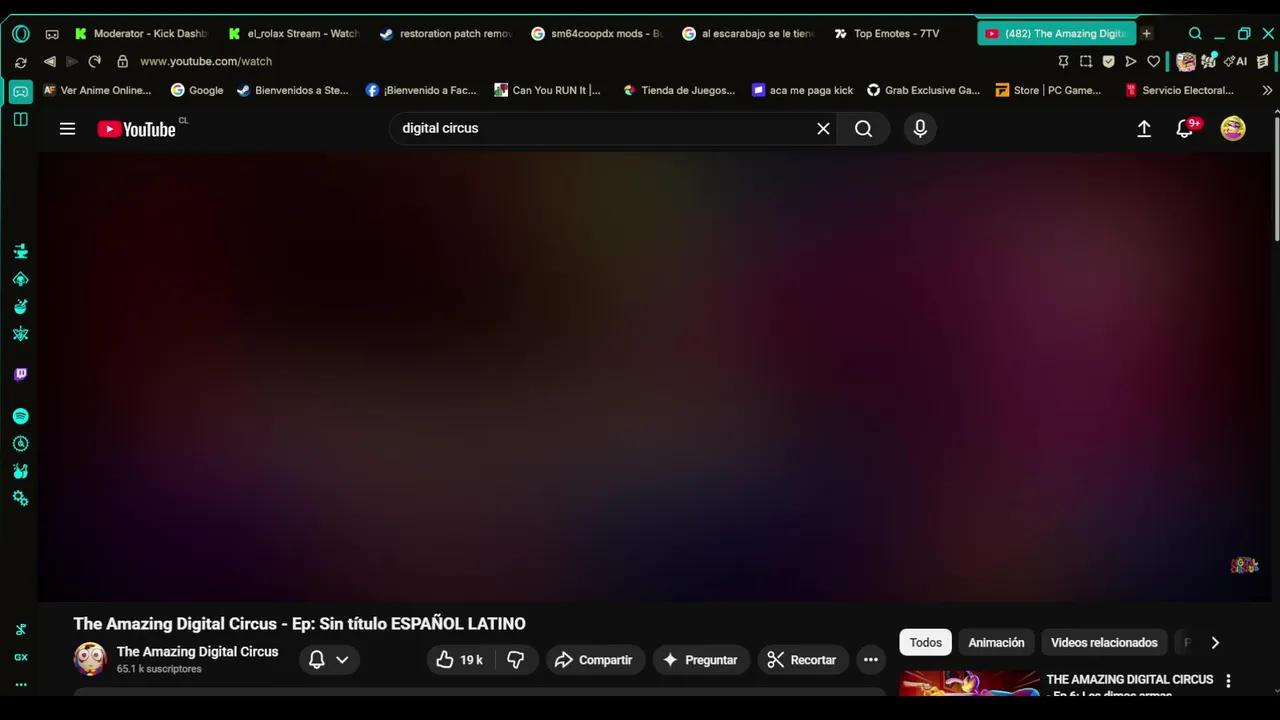
Task: Open The Amazing Digital Circus channel avatar
Action: point(90,659)
